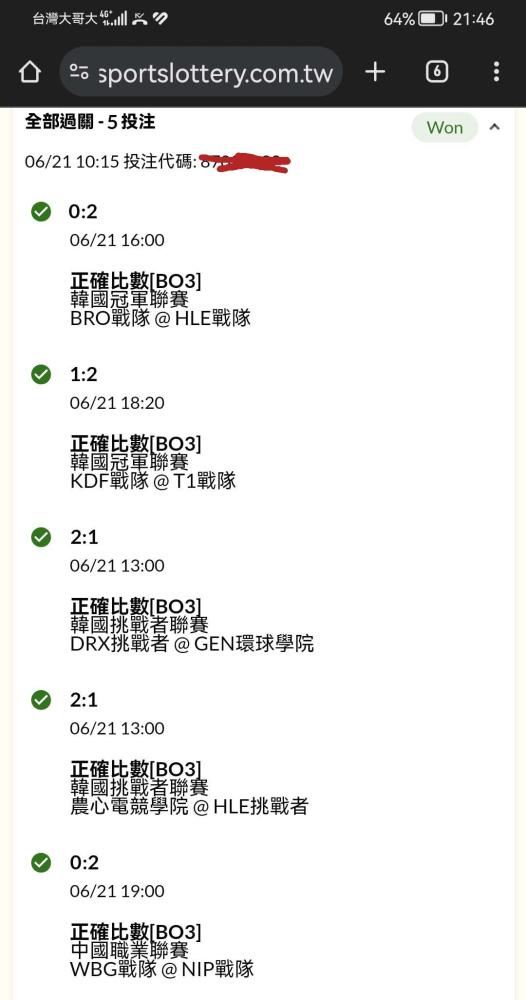
Task: Open 農心電競學院 @ HLE挑戰者 match entry
Action: [189, 807]
